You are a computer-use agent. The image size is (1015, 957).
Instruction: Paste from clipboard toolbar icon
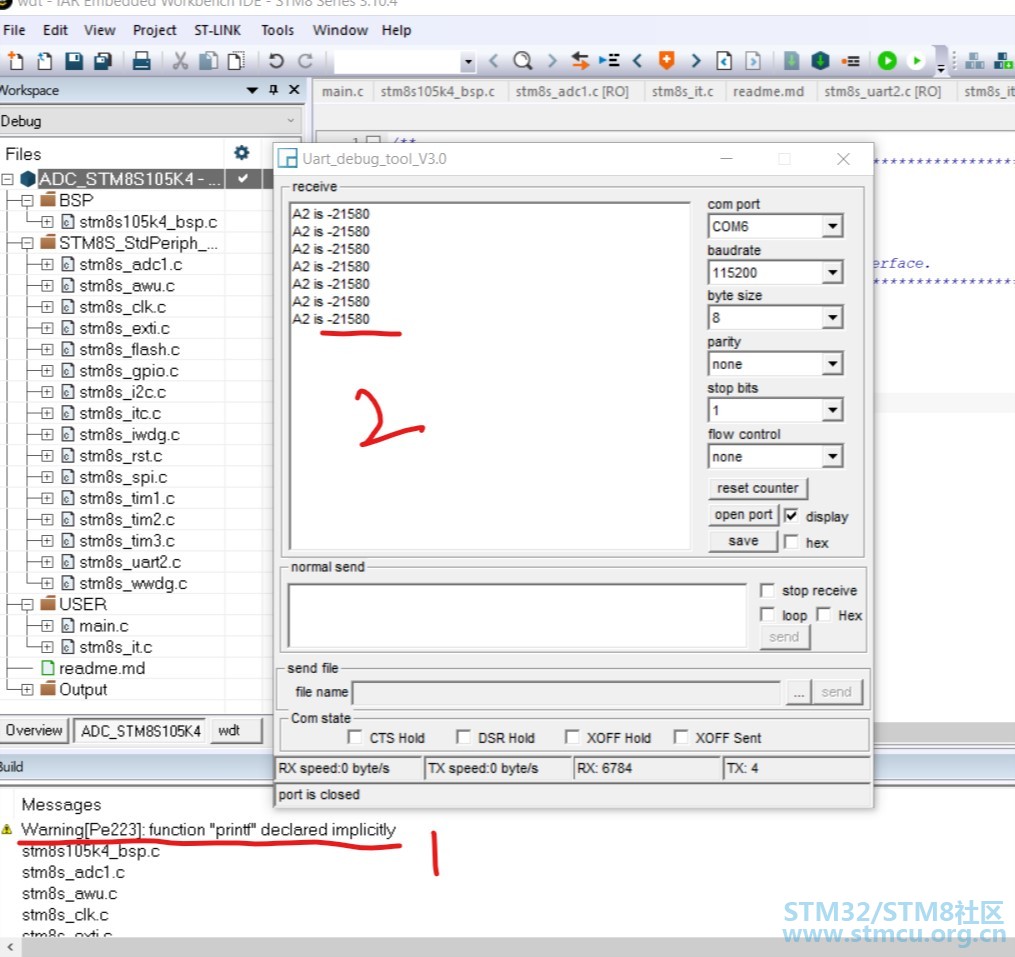237,61
